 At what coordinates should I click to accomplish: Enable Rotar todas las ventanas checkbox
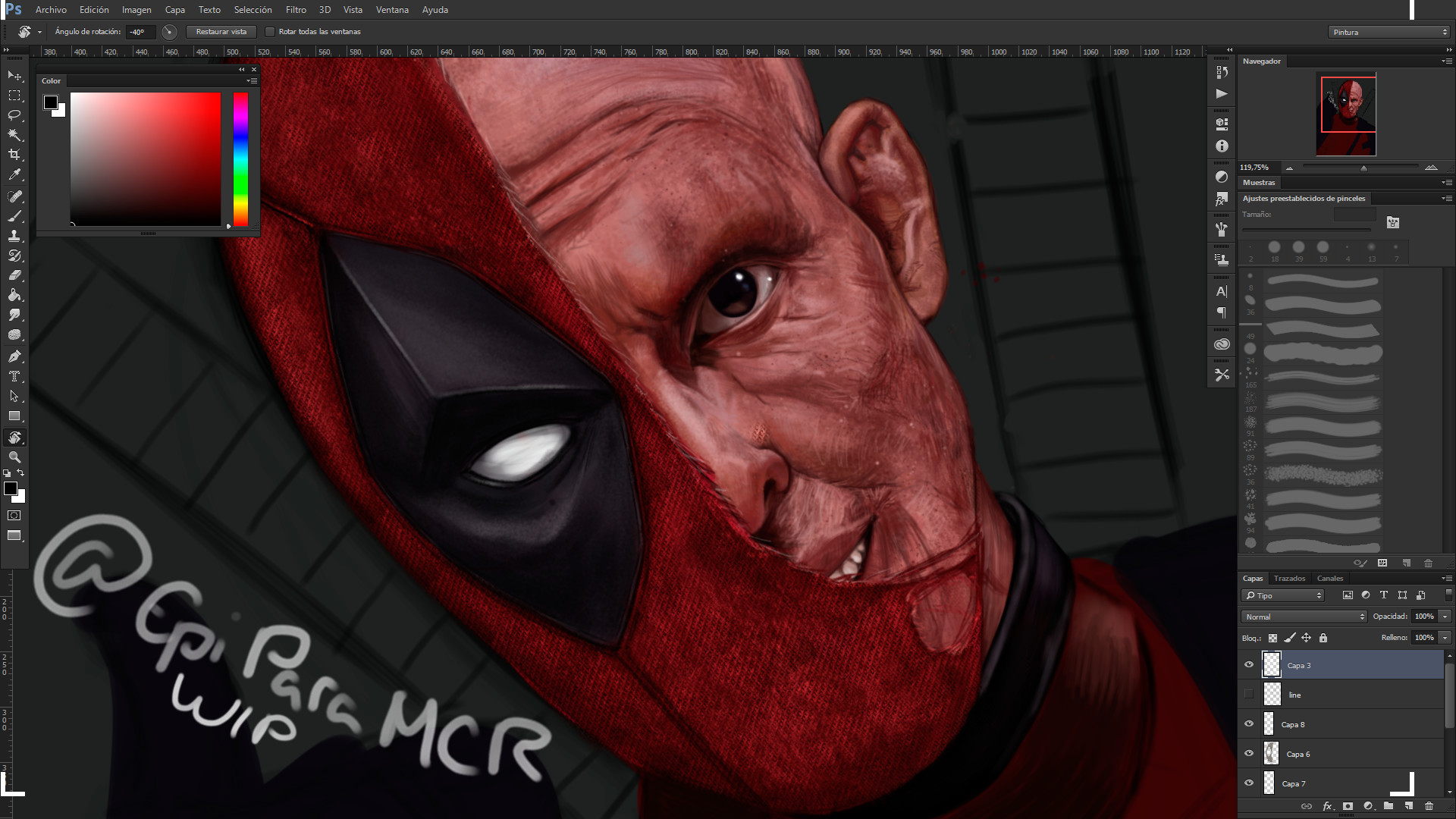point(270,32)
